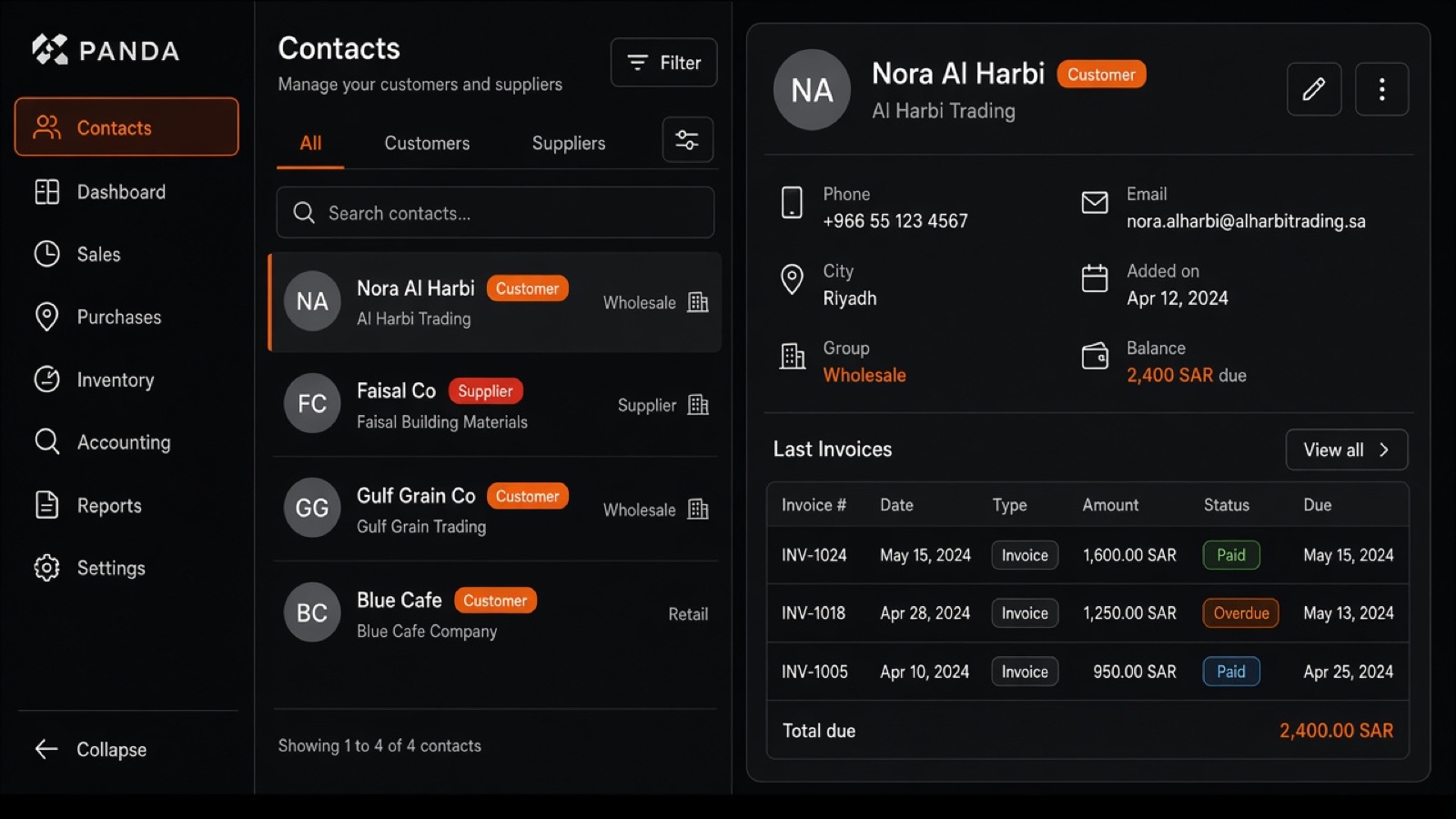The width and height of the screenshot is (1456, 819).
Task: Click the Panda logo icon
Action: 50,50
